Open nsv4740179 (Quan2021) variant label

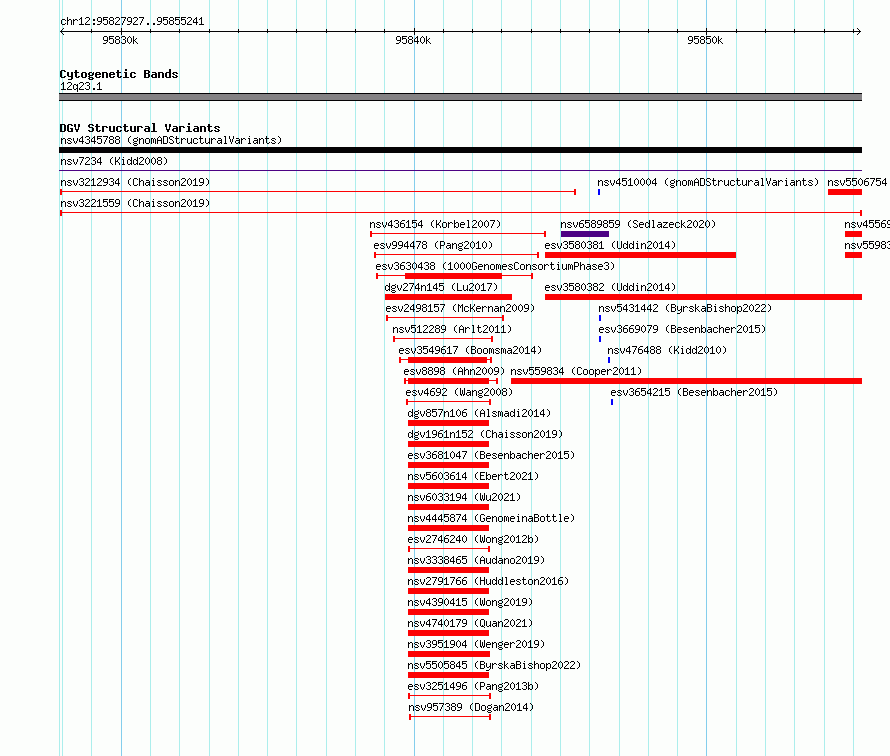(x=470, y=623)
